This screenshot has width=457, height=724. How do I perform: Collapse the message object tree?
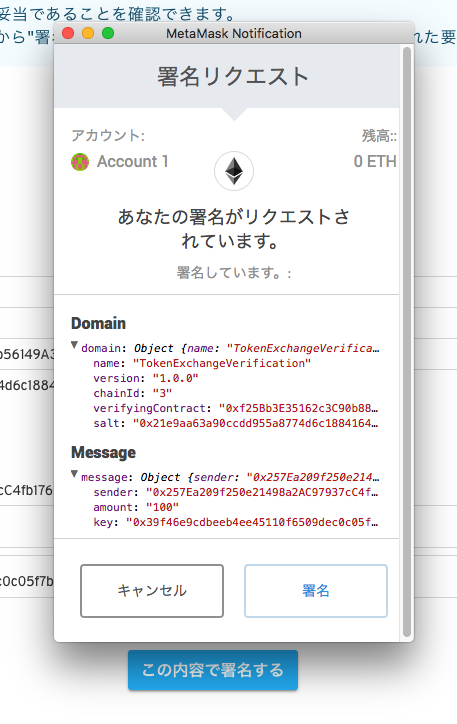tap(74, 474)
